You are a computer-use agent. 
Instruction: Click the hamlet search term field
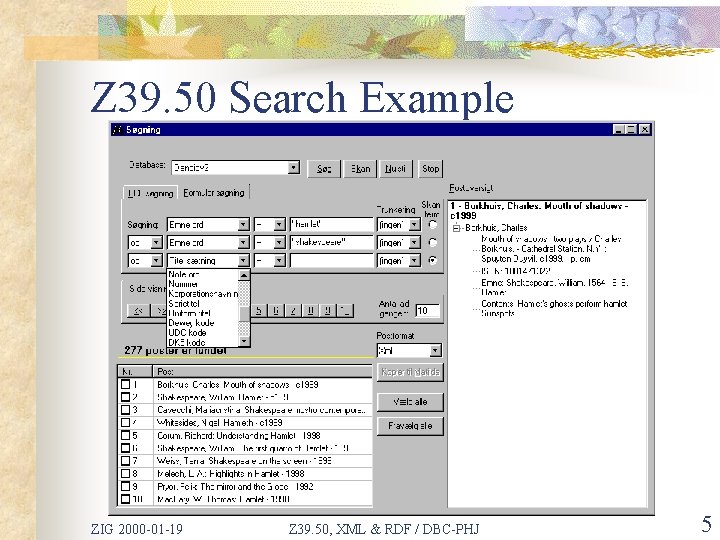tap(332, 225)
